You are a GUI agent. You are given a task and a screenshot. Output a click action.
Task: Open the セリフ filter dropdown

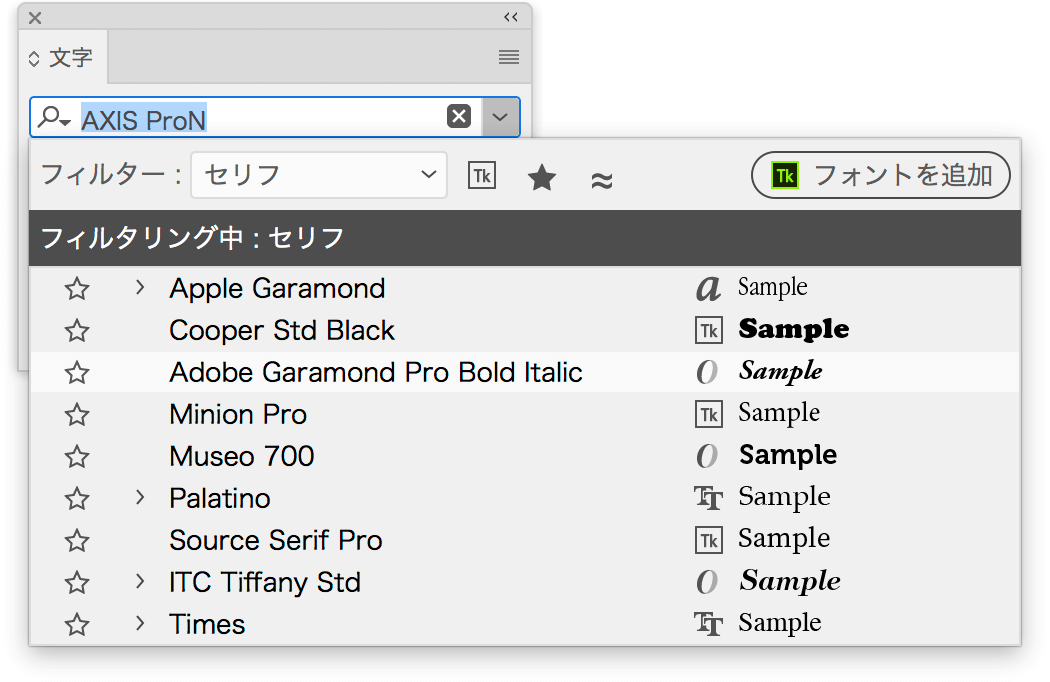[319, 175]
